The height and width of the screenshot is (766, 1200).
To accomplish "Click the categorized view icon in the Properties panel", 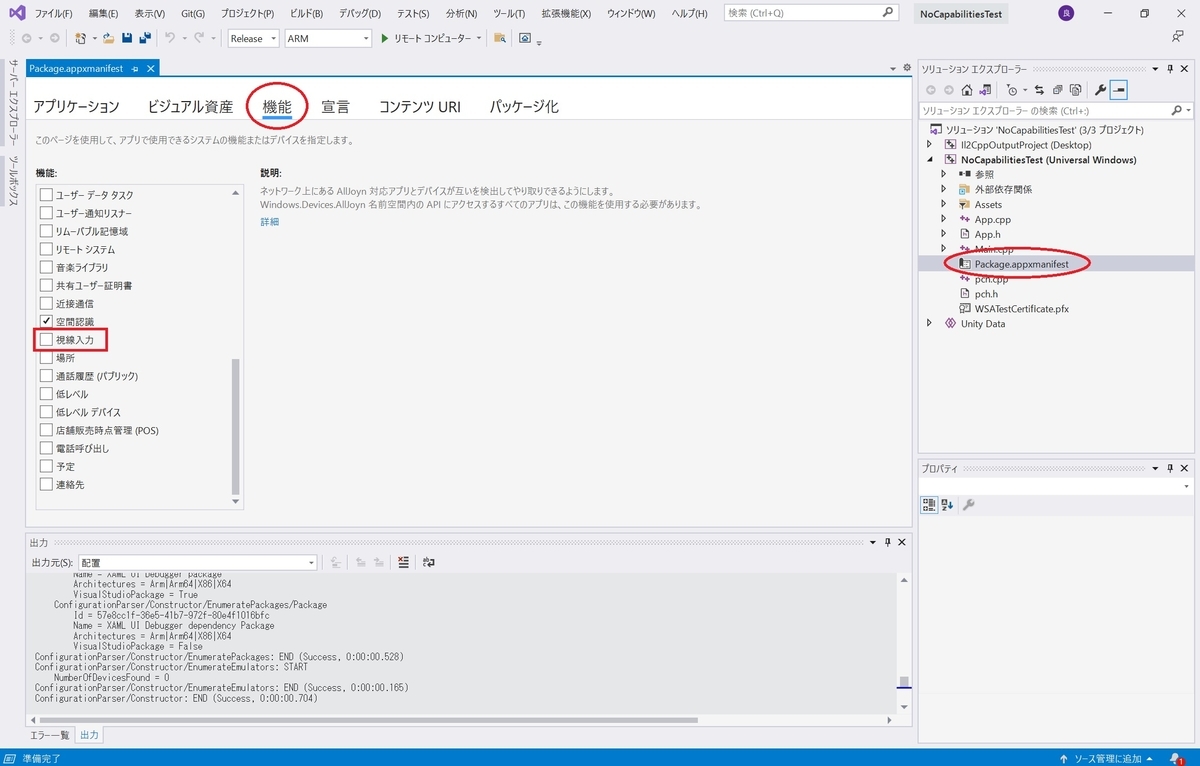I will tap(929, 505).
